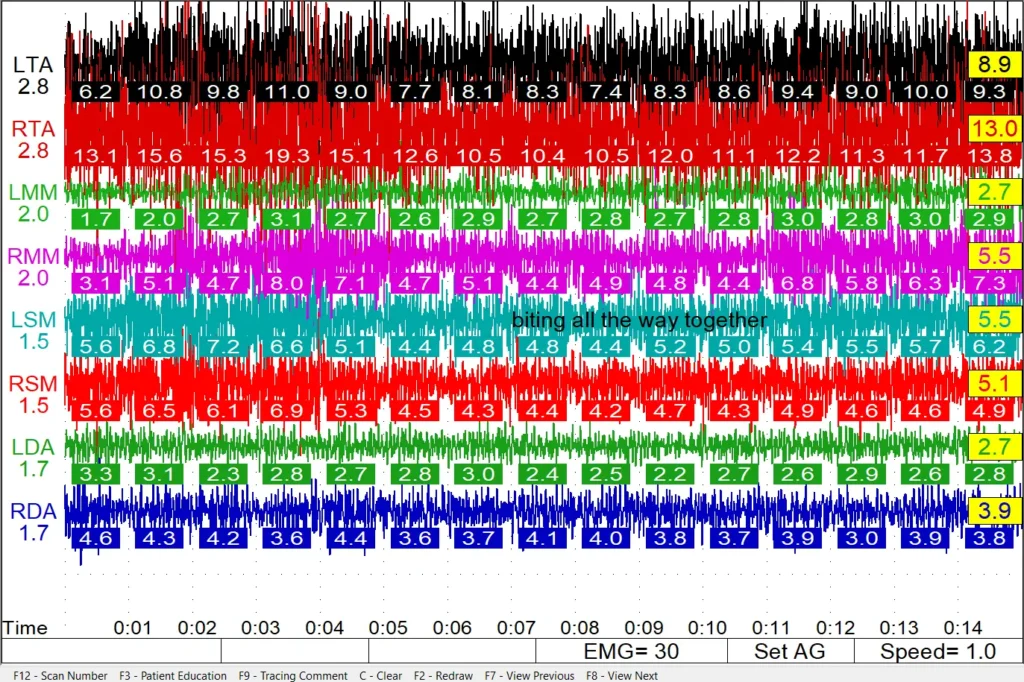The height and width of the screenshot is (682, 1024).
Task: Click the yellow 13.0 average for RTA
Action: [x=995, y=129]
